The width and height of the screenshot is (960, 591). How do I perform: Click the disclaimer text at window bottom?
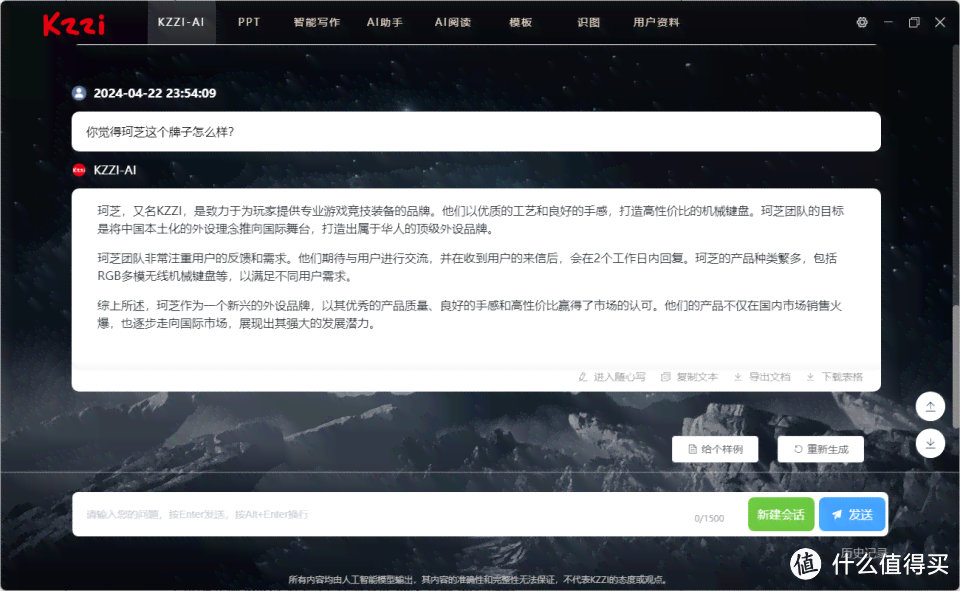(478, 579)
